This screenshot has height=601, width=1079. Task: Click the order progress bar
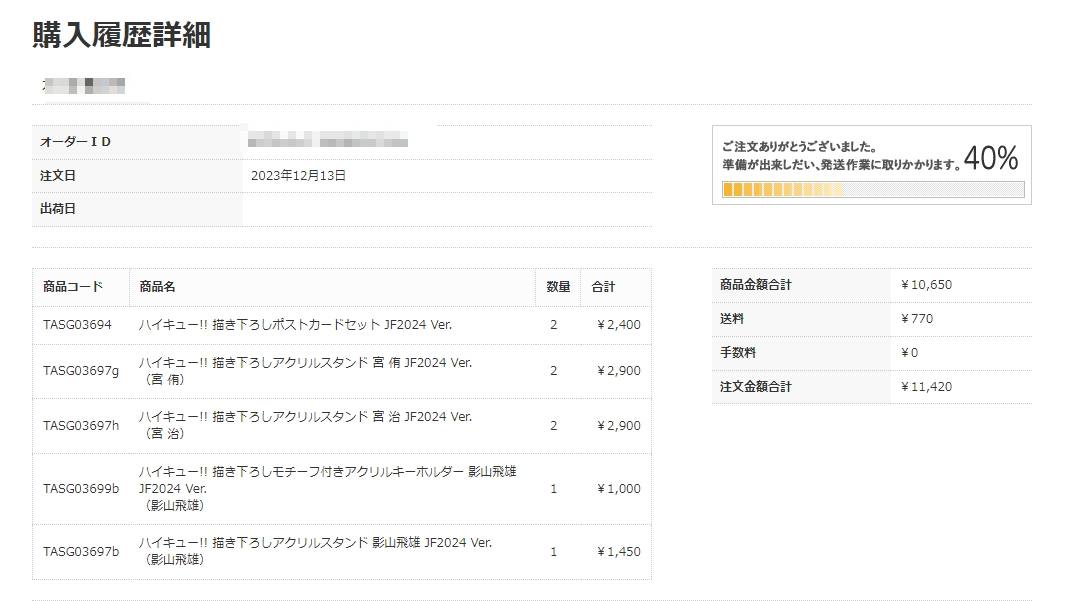pyautogui.click(x=873, y=189)
